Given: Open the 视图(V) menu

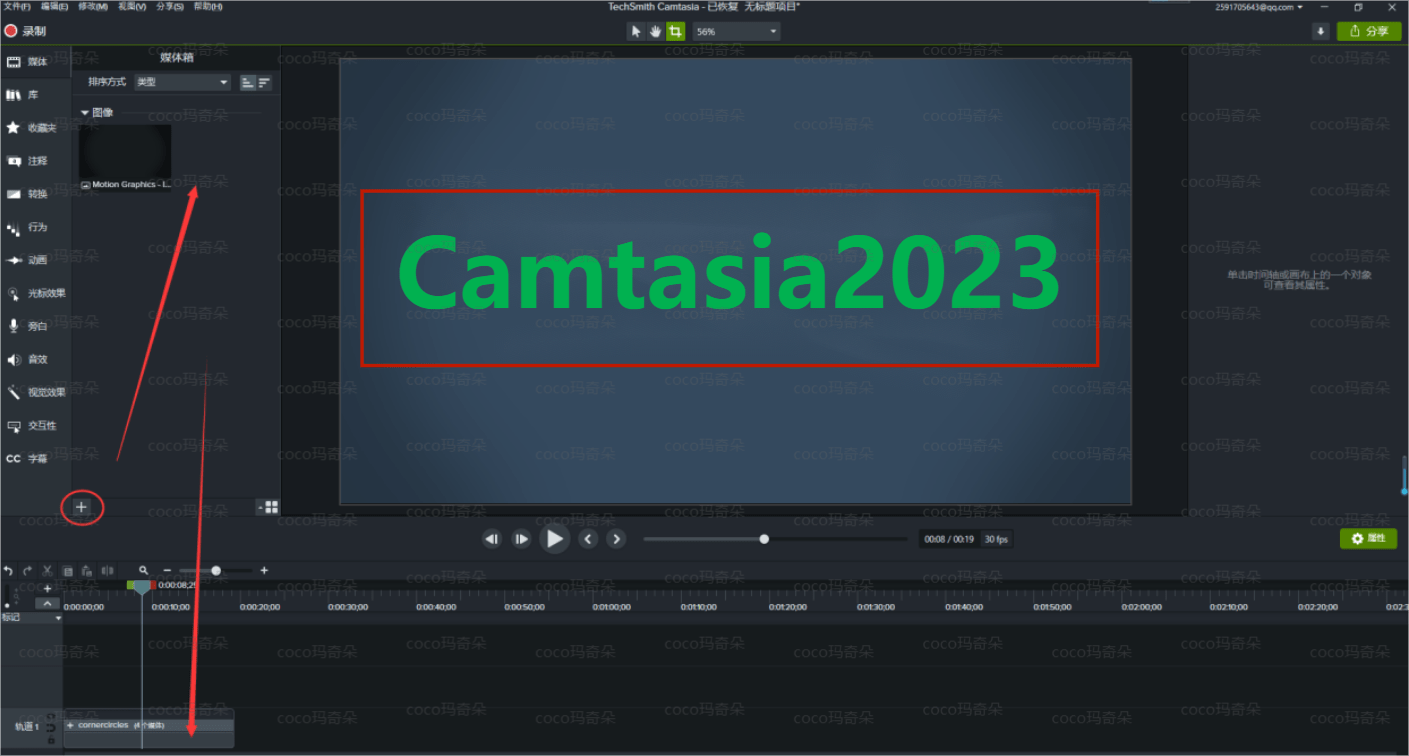Looking at the screenshot, I should [131, 6].
